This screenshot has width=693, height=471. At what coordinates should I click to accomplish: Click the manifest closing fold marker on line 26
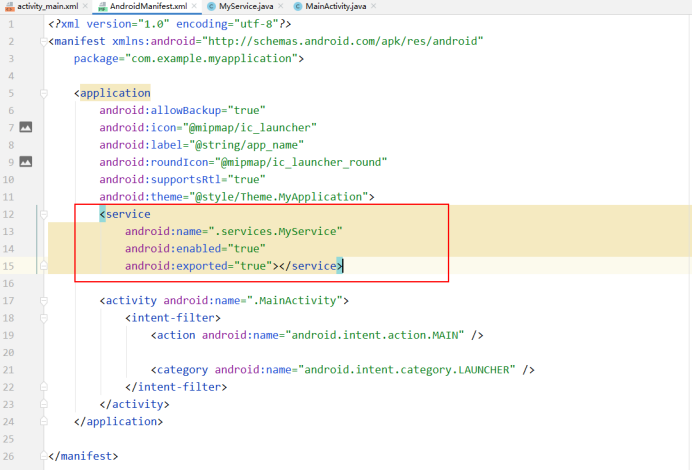coord(44,456)
